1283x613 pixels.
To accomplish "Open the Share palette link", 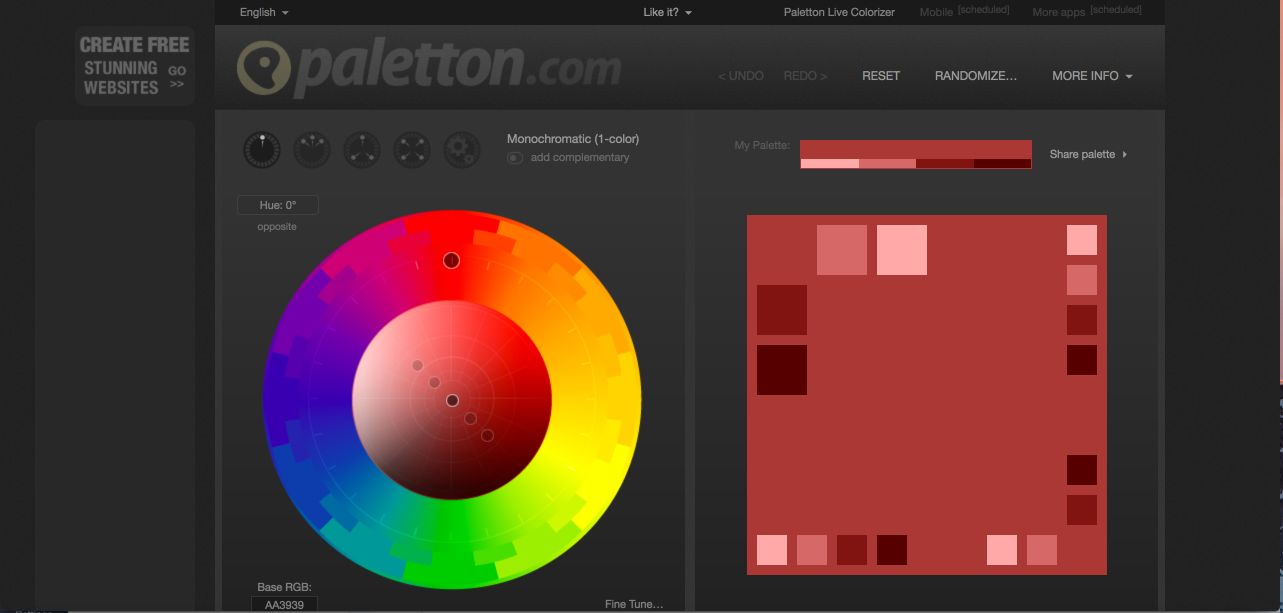I will tap(1088, 155).
